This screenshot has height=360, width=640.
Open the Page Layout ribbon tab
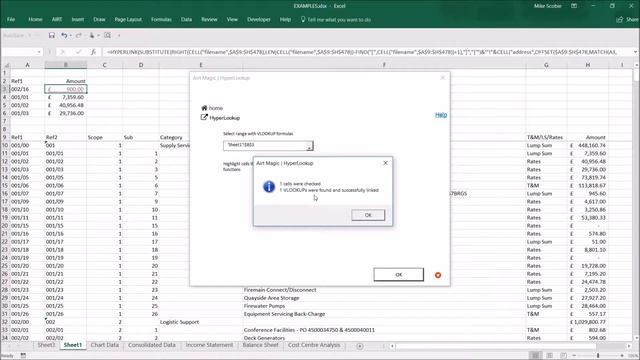128,19
